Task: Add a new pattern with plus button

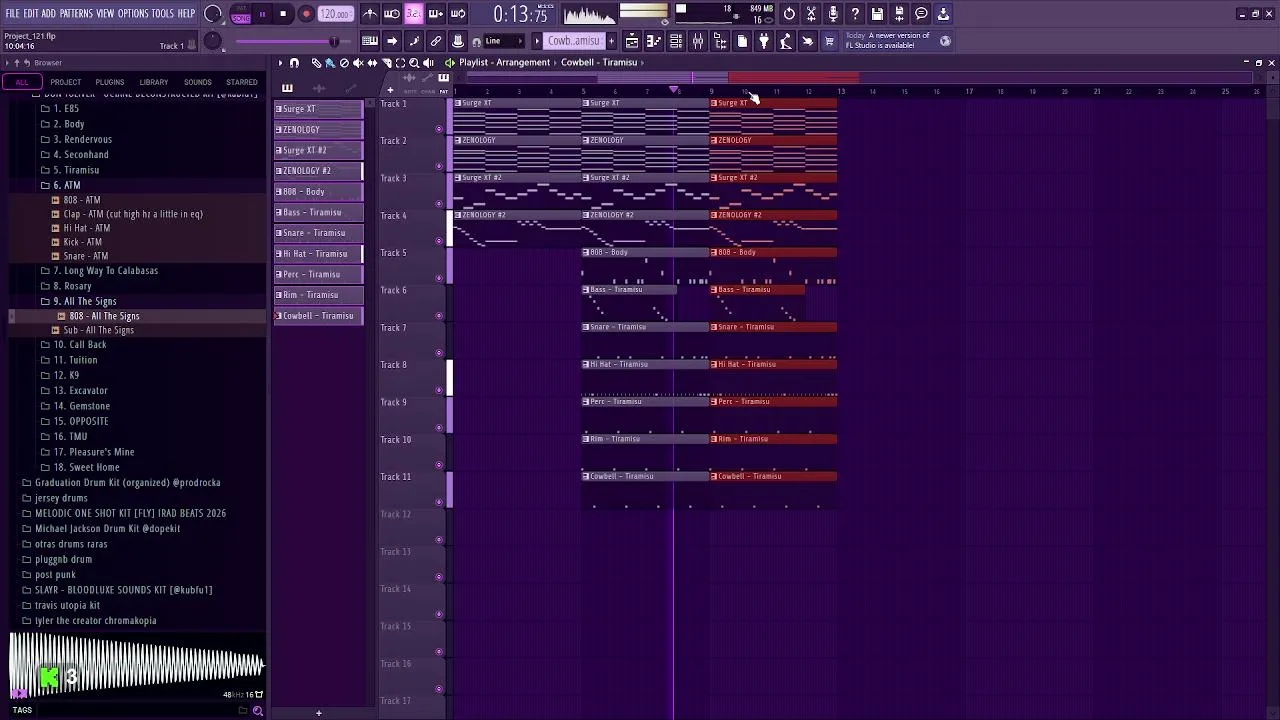Action: 611,41
